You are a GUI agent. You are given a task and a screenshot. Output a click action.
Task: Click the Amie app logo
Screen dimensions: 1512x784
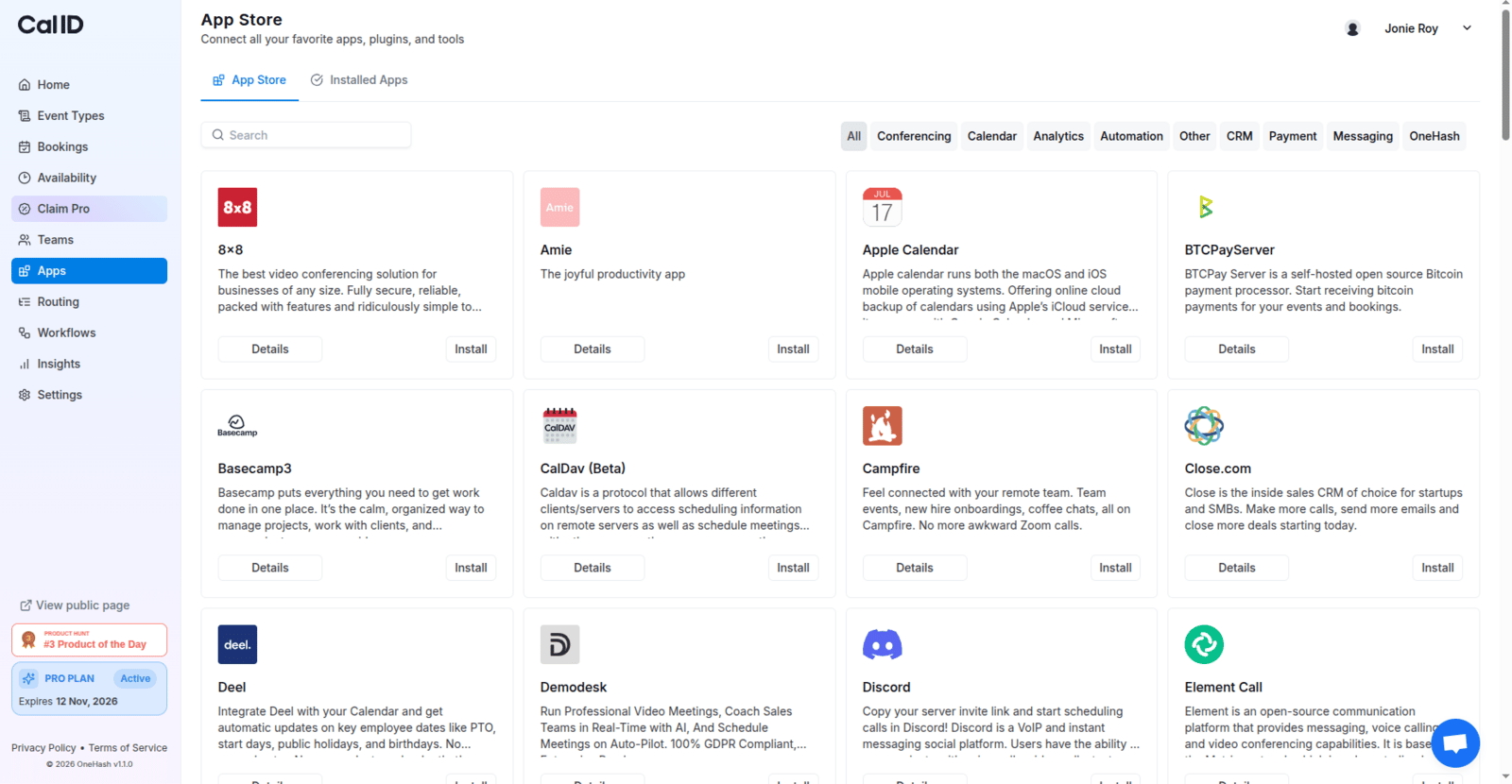tap(559, 207)
